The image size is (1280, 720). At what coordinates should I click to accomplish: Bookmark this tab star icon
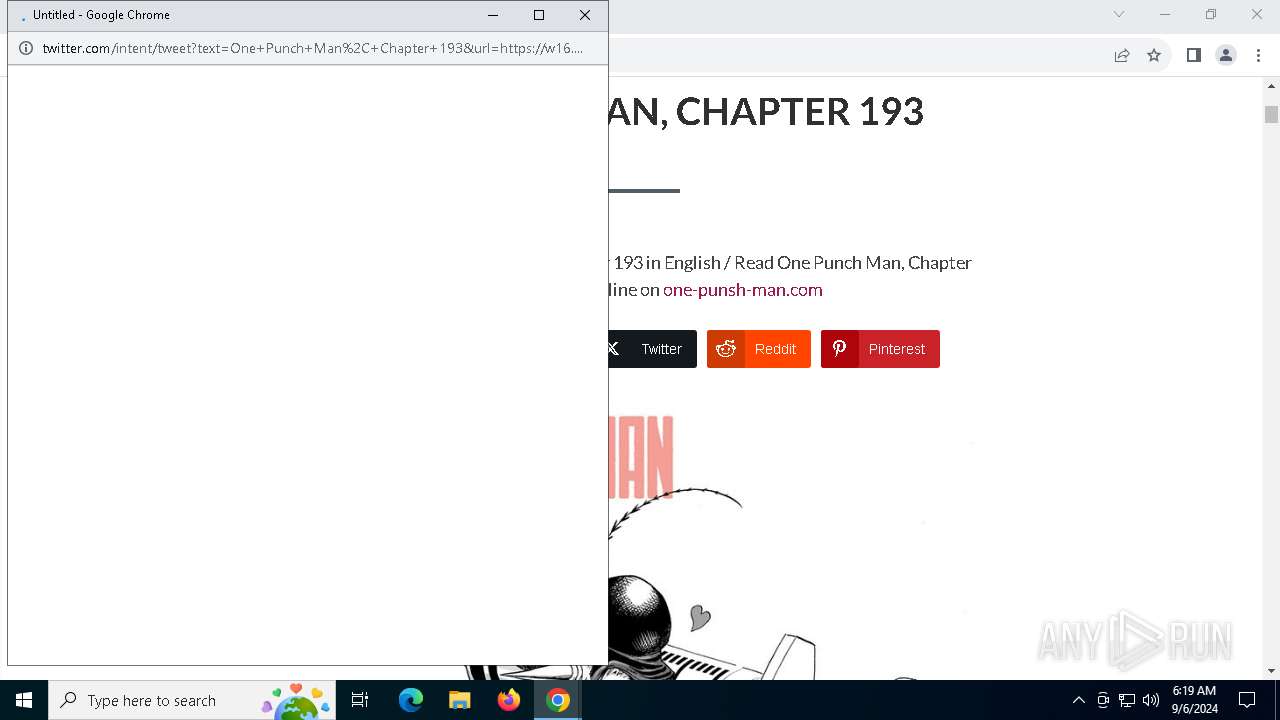(x=1154, y=55)
